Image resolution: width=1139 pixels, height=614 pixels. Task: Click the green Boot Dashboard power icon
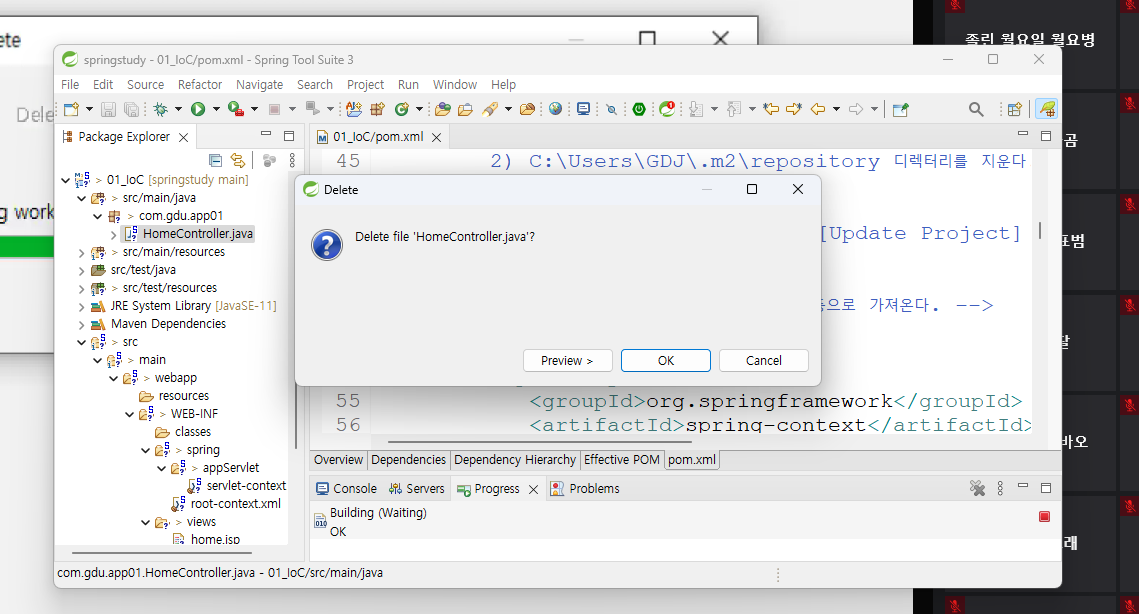[639, 109]
